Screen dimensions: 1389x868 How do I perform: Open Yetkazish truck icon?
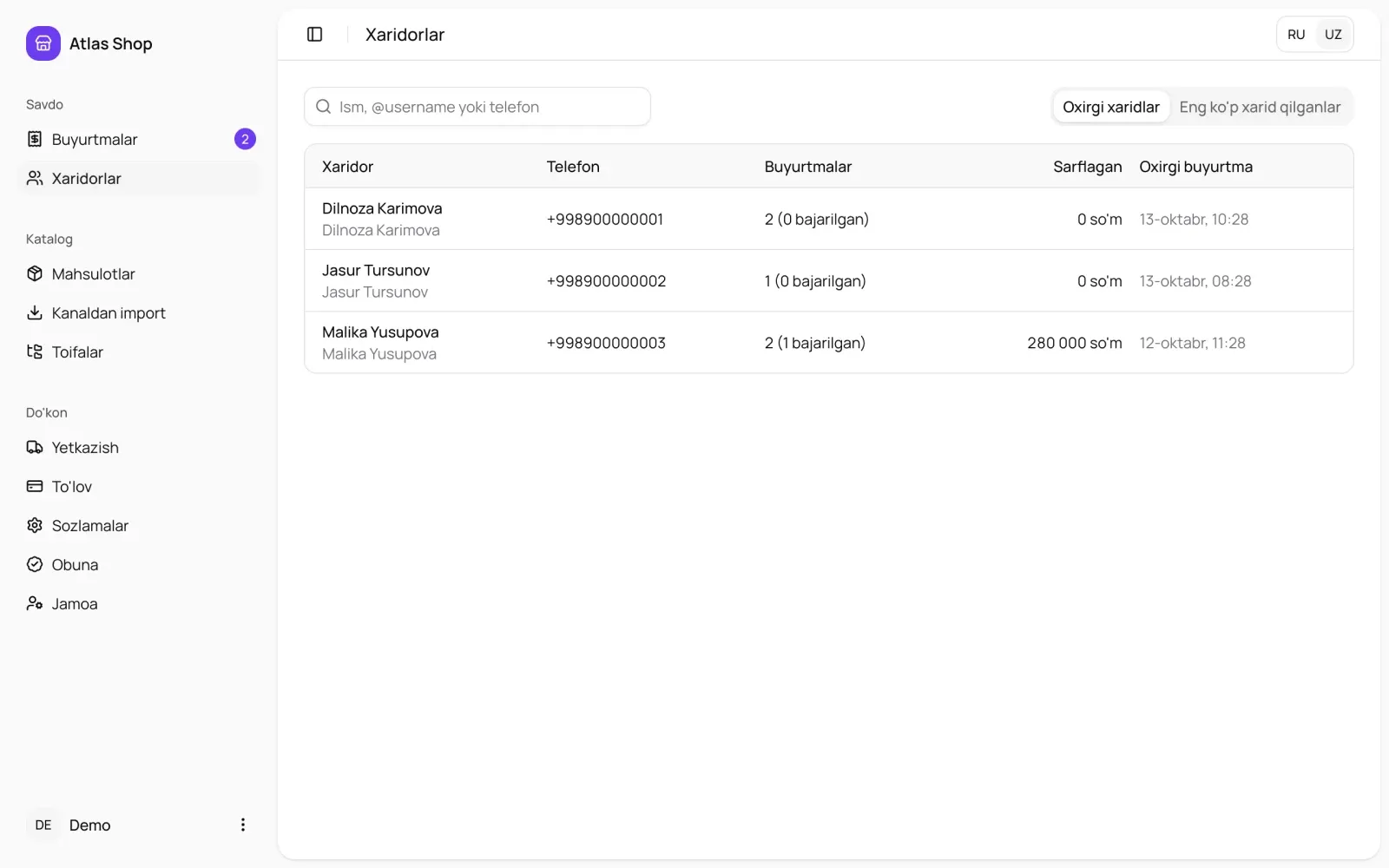(35, 447)
